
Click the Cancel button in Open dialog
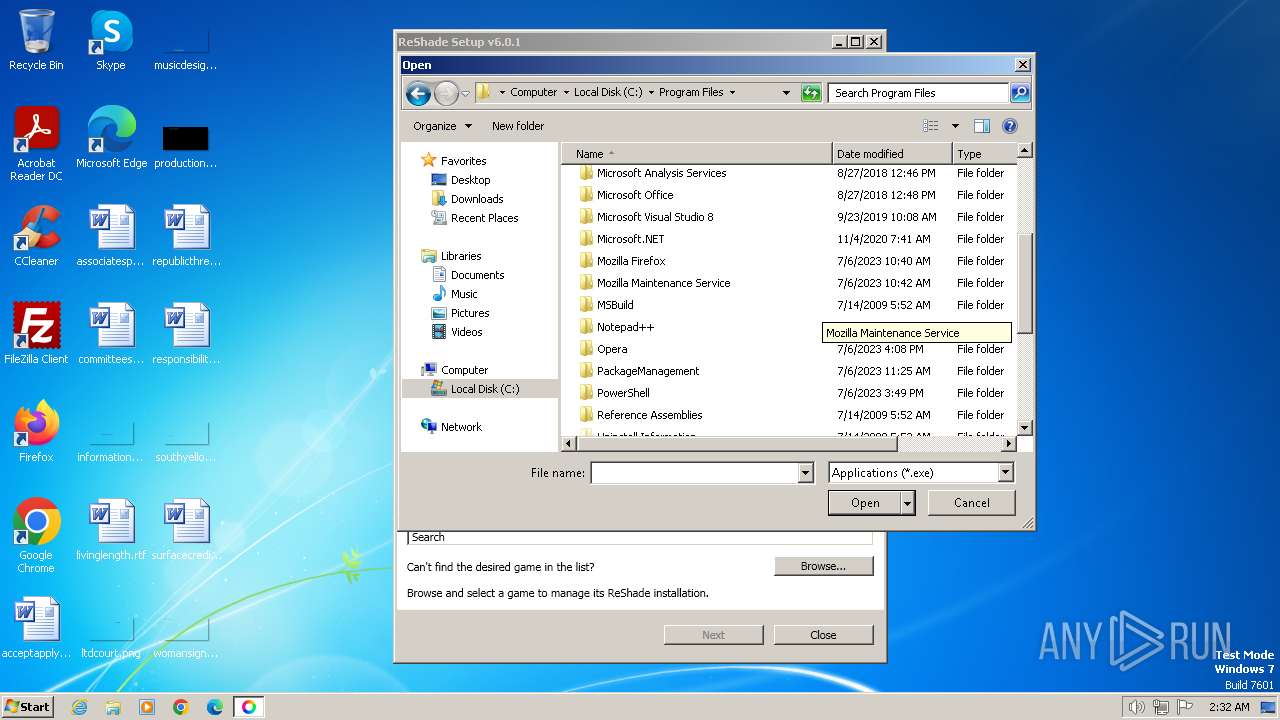click(x=972, y=503)
